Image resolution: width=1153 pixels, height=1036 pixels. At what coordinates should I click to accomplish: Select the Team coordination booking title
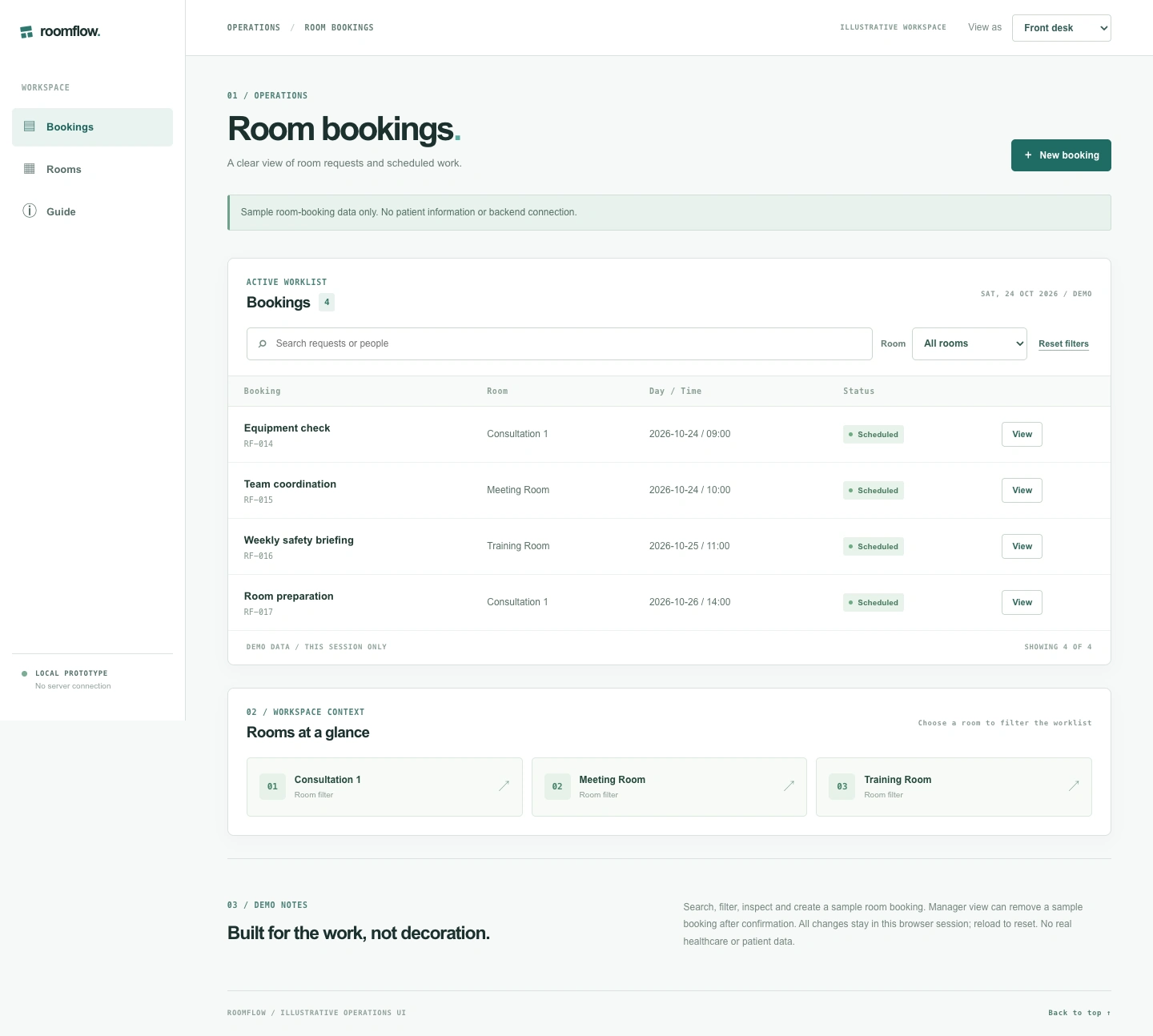290,484
